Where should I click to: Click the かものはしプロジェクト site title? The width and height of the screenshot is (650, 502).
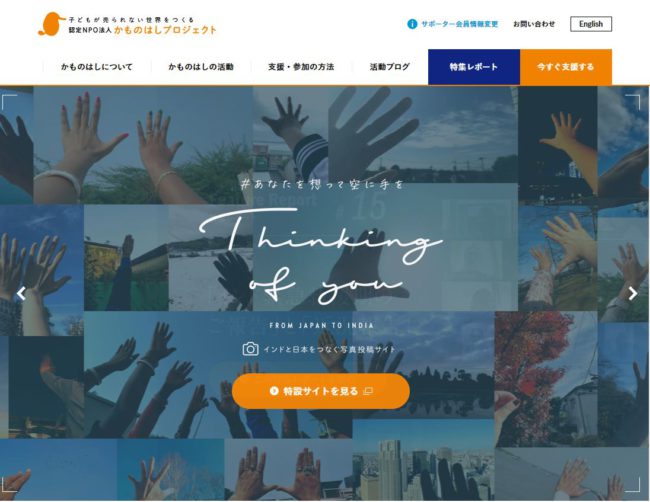point(165,30)
